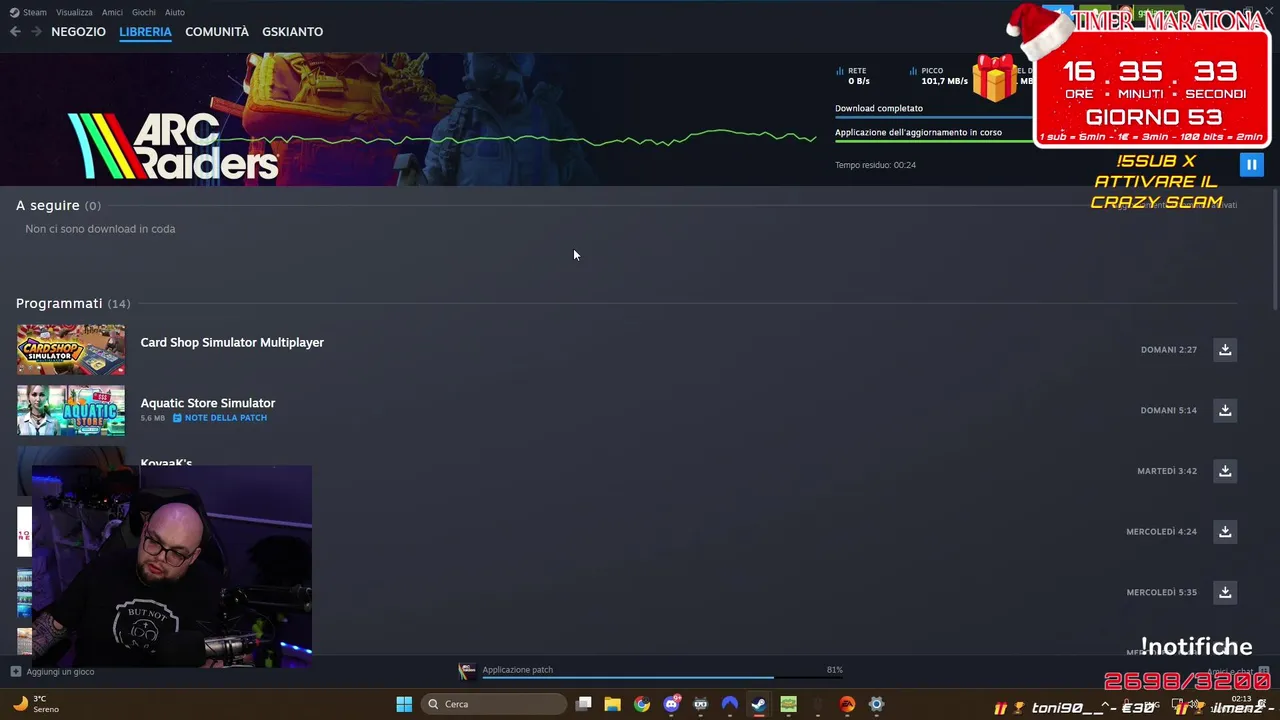
Task: Click the ARC Raiders icon in status bar
Action: click(466, 671)
